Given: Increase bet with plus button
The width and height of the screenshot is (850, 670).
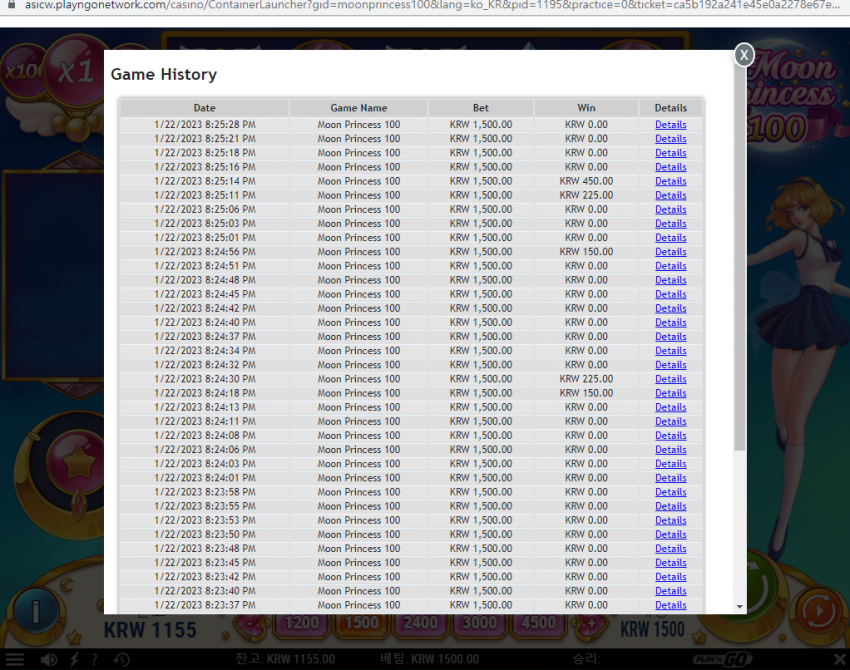Looking at the screenshot, I should pyautogui.click(x=591, y=623).
